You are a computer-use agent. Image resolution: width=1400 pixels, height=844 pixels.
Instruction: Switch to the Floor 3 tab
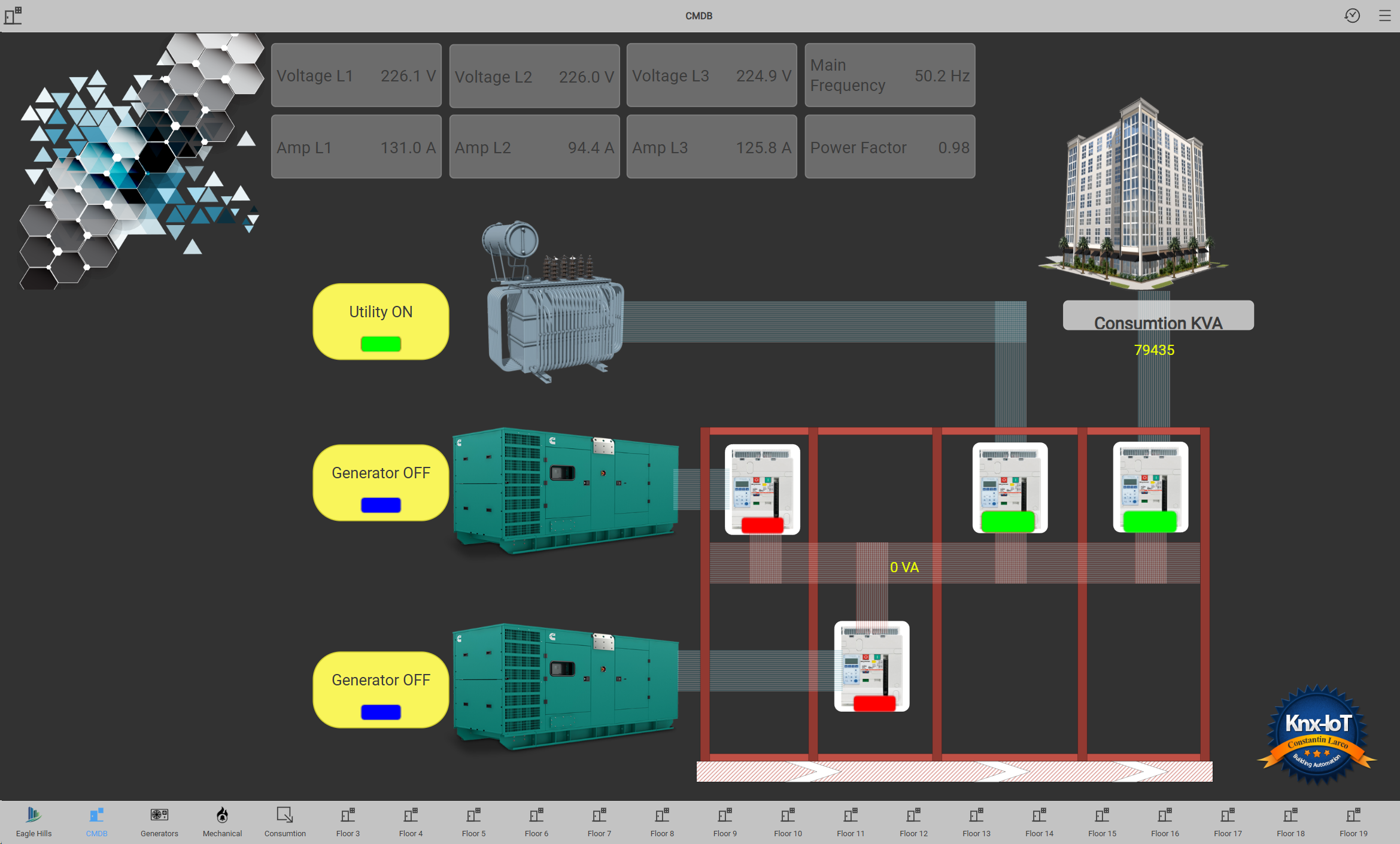[348, 821]
